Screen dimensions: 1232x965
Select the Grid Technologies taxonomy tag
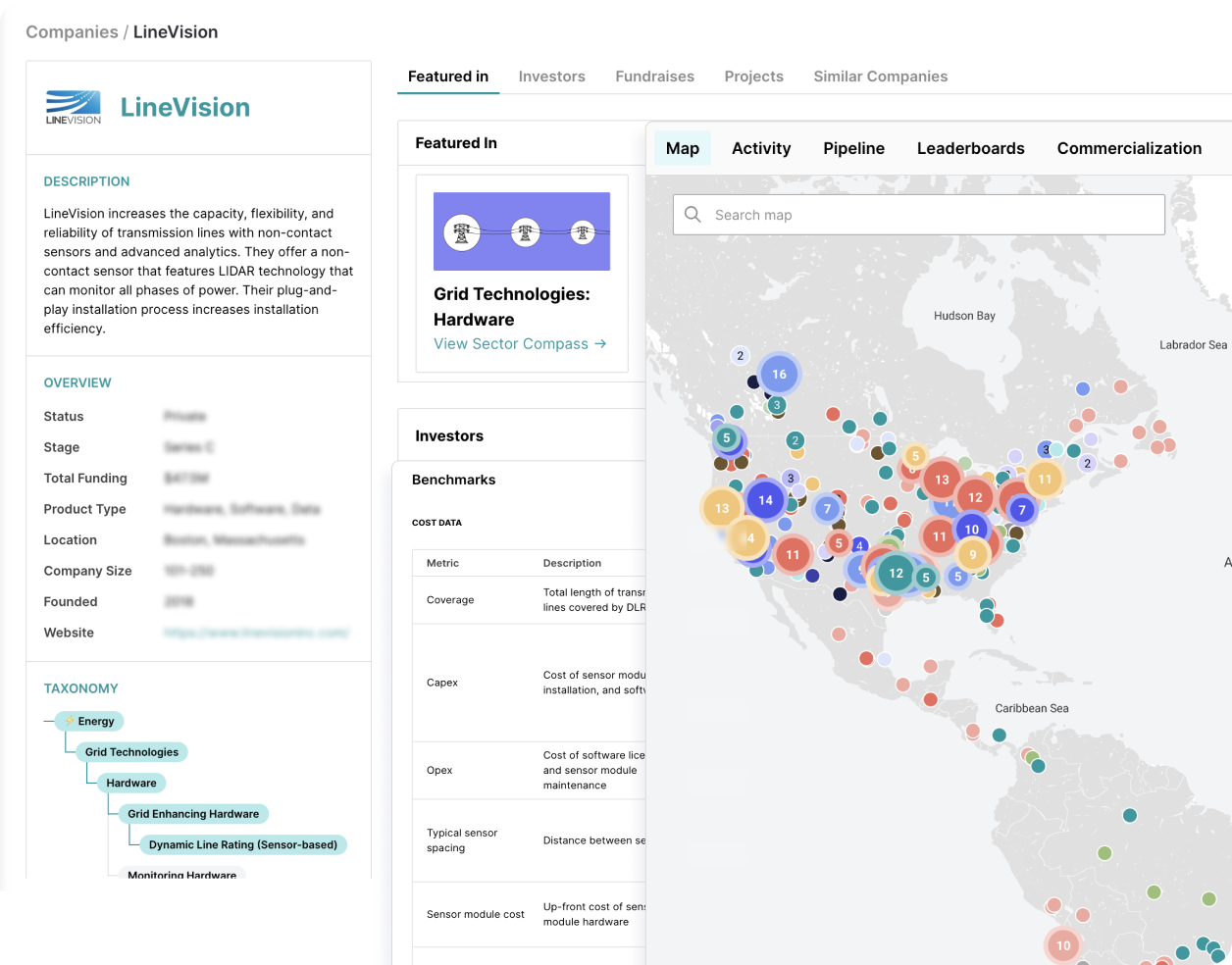coord(131,752)
